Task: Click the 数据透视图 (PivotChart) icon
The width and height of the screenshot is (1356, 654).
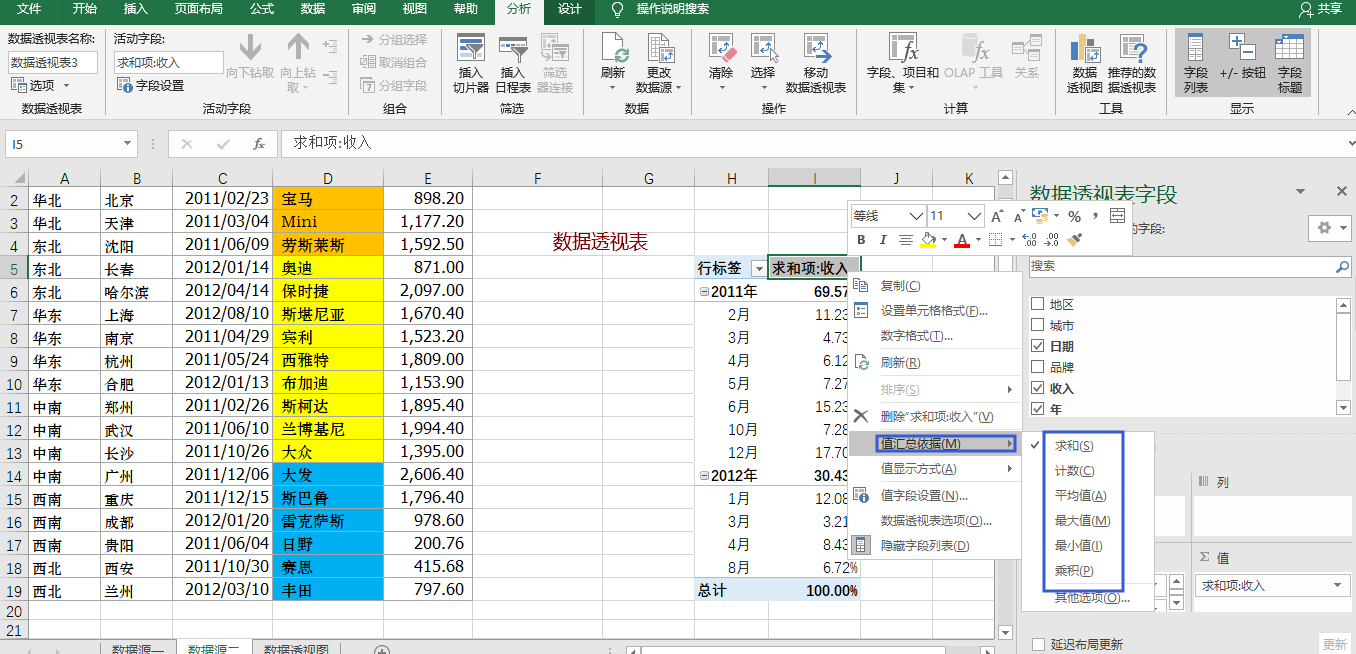Action: coord(1085,49)
